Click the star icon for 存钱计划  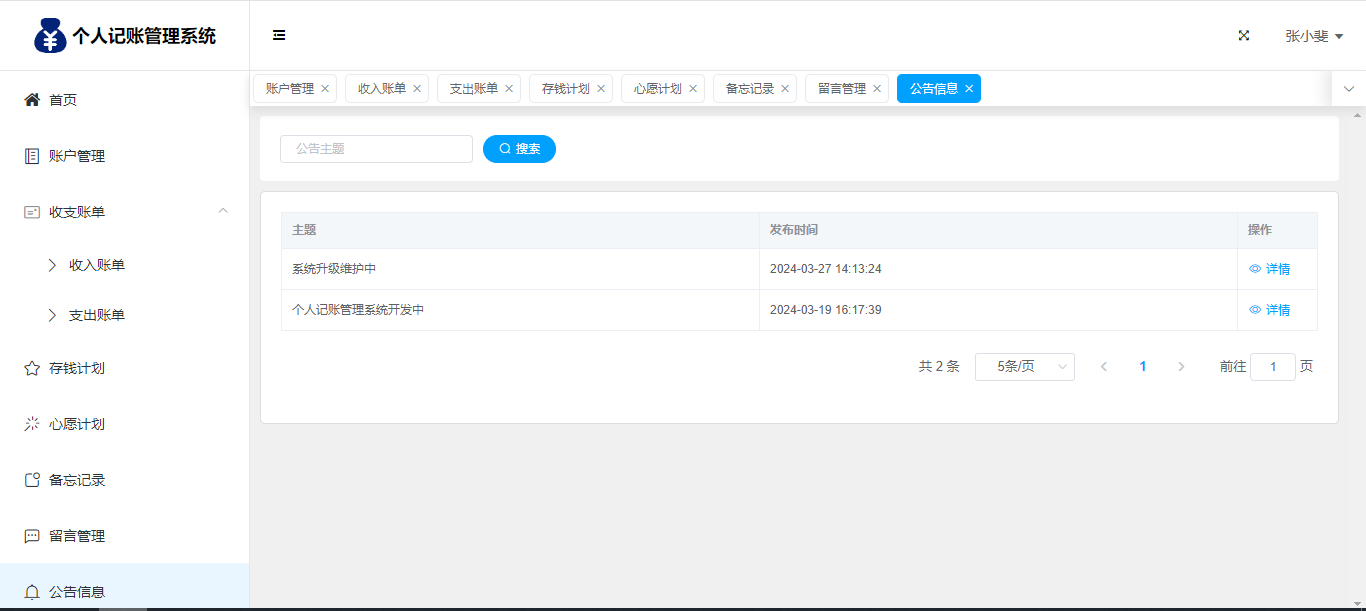32,368
